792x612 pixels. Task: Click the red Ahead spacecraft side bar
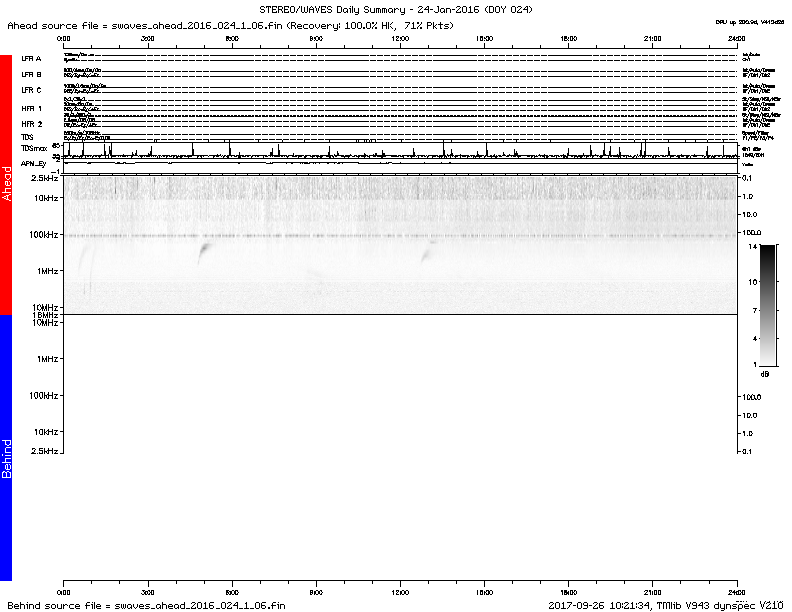pos(6,185)
